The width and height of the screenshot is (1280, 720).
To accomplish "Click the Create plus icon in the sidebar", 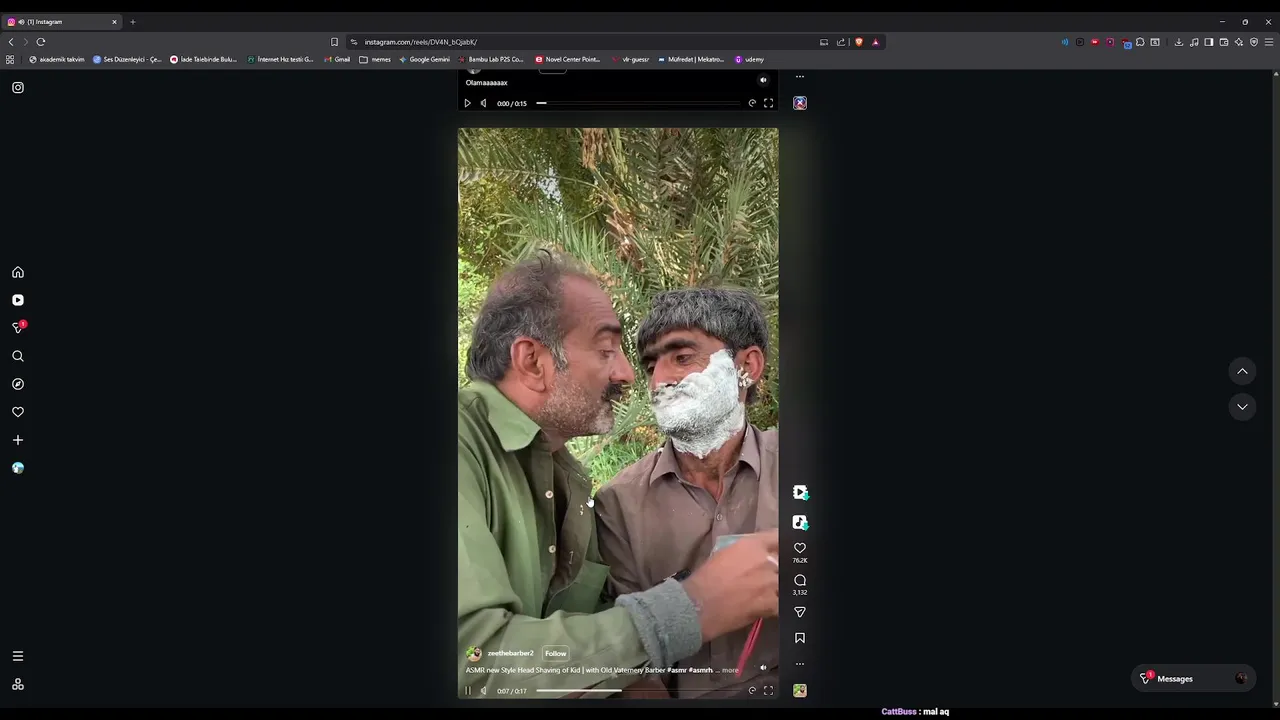I will [x=18, y=440].
